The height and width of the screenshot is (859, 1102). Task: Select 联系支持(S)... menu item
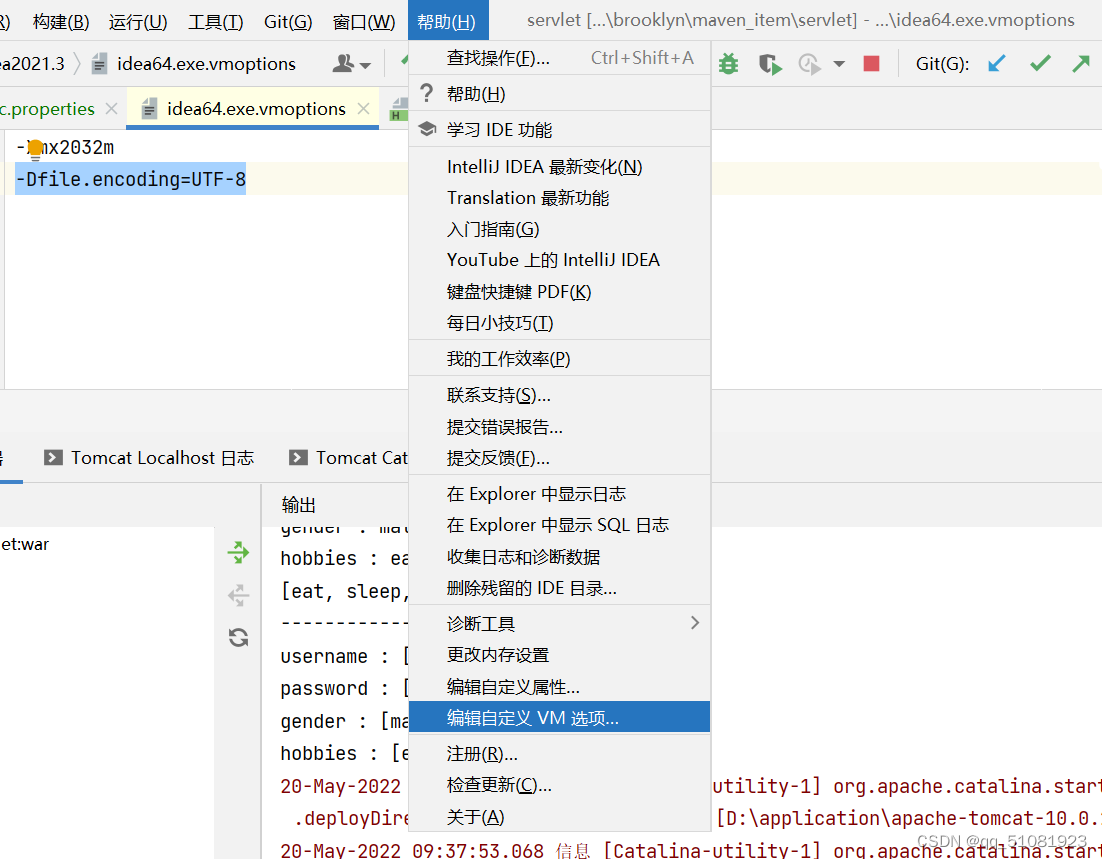coord(559,395)
